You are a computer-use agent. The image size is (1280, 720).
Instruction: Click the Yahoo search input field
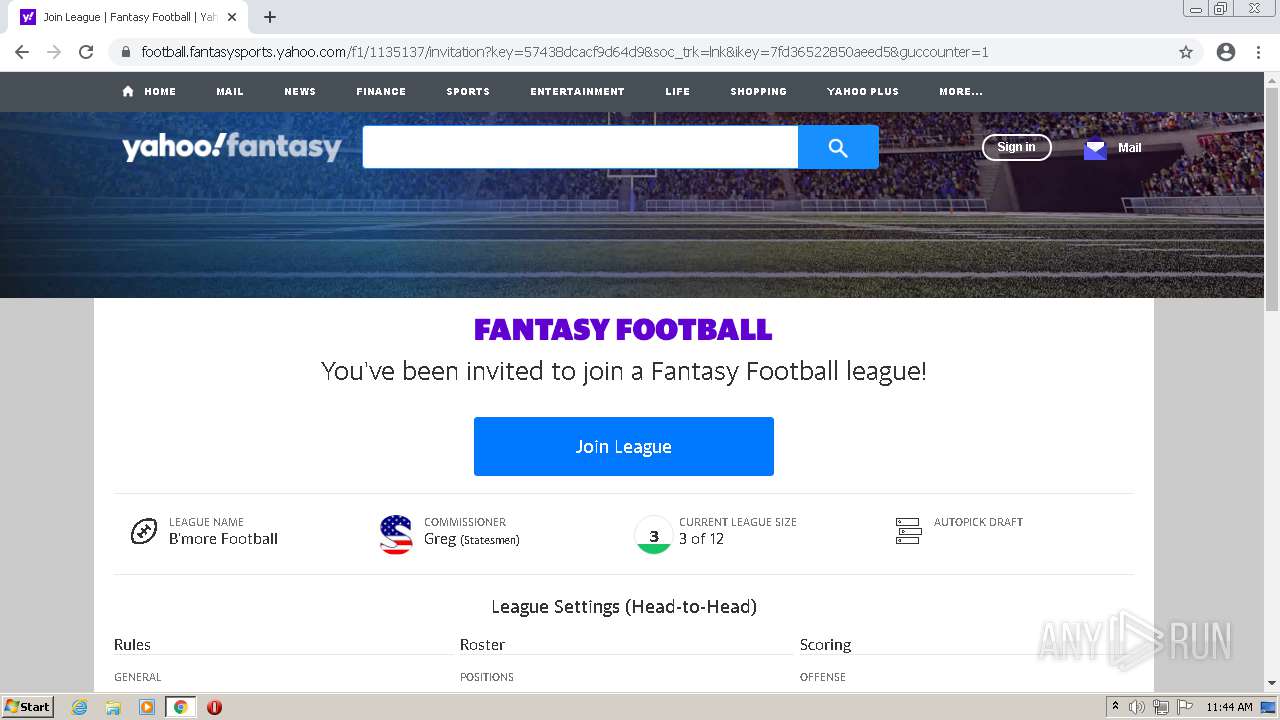click(x=580, y=147)
